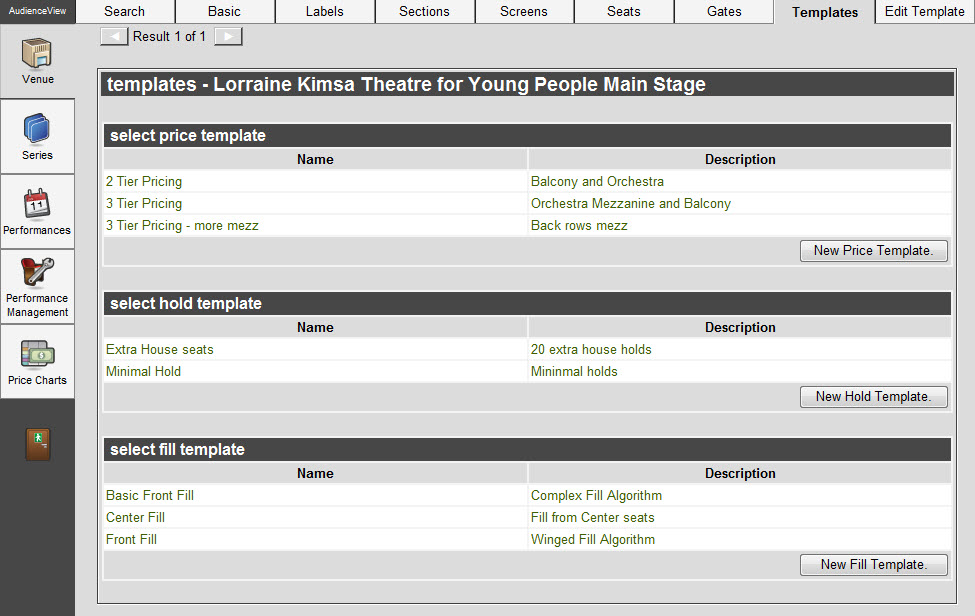The width and height of the screenshot is (975, 616).
Task: Click the AudienceView logo
Action: tap(37, 11)
